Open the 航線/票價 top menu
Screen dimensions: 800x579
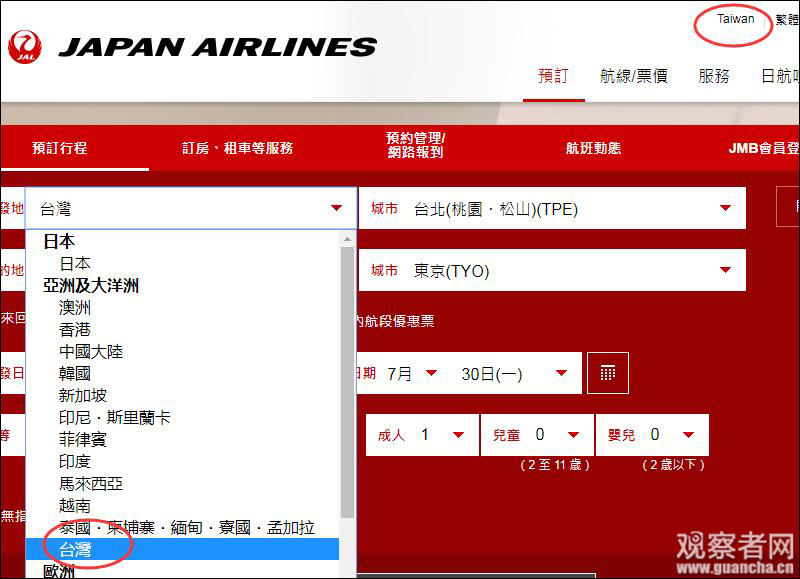pos(634,76)
